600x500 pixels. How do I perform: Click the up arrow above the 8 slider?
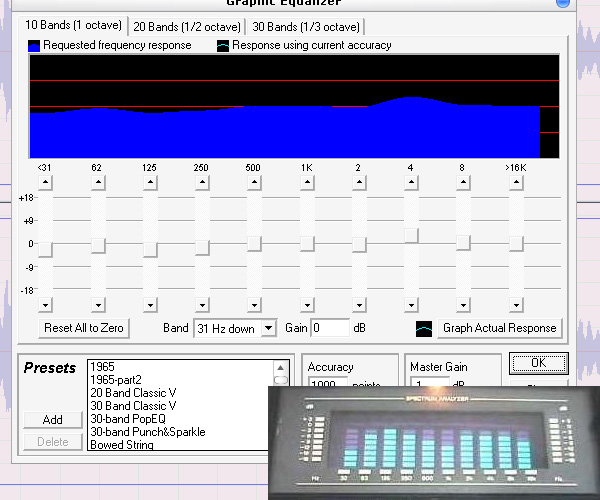tap(463, 182)
